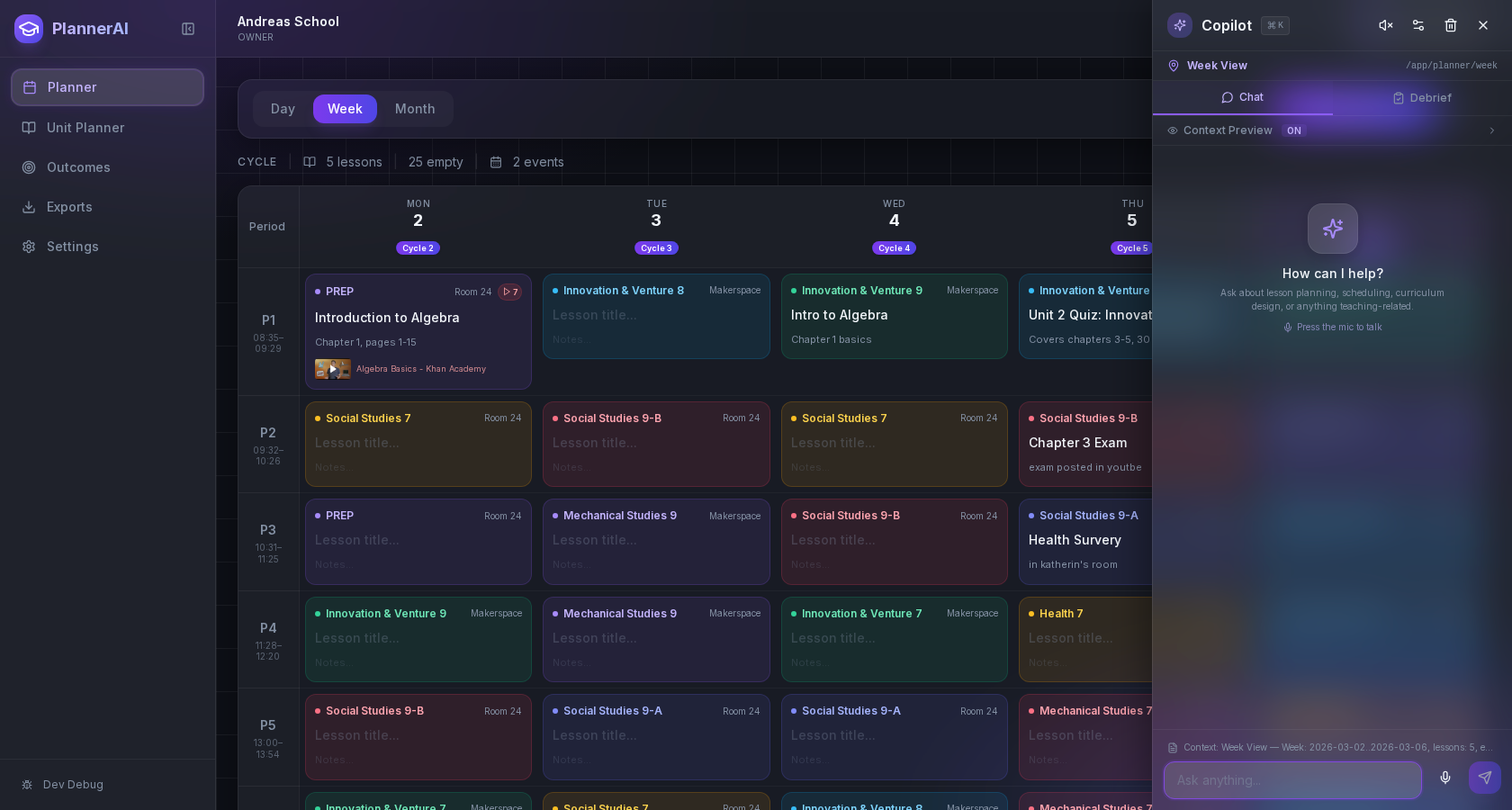Viewport: 1512px width, 810px height.
Task: Clear the chat with the trash icon
Action: 1451,25
